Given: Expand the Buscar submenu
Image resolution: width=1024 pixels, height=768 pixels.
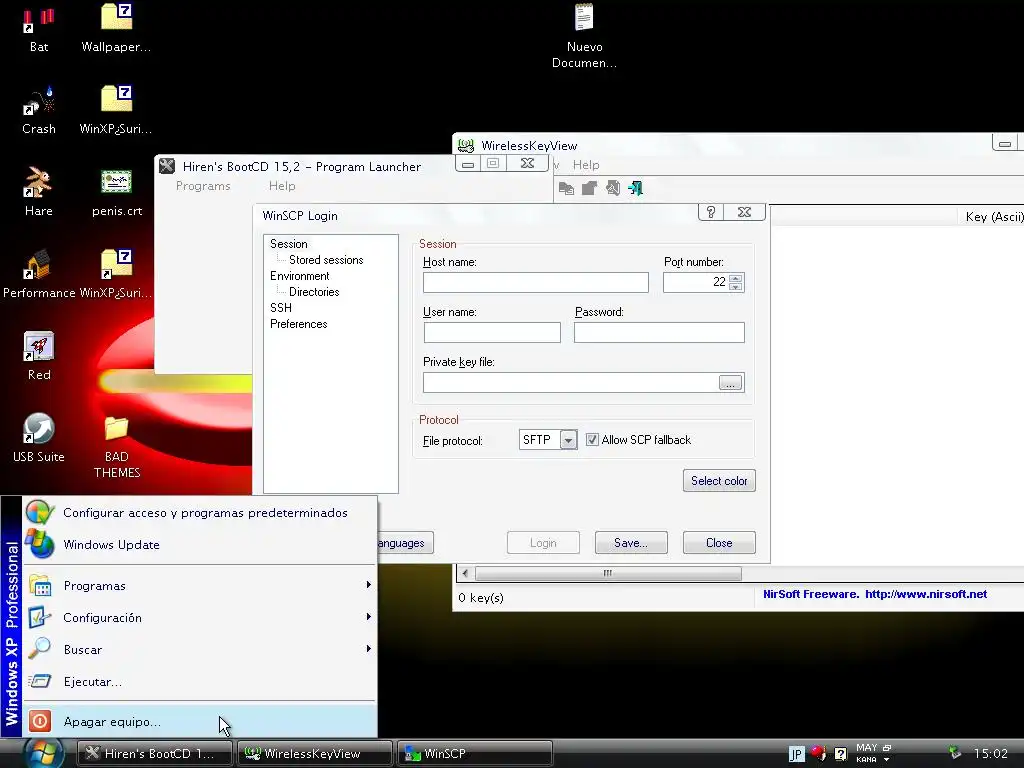Looking at the screenshot, I should pos(200,649).
